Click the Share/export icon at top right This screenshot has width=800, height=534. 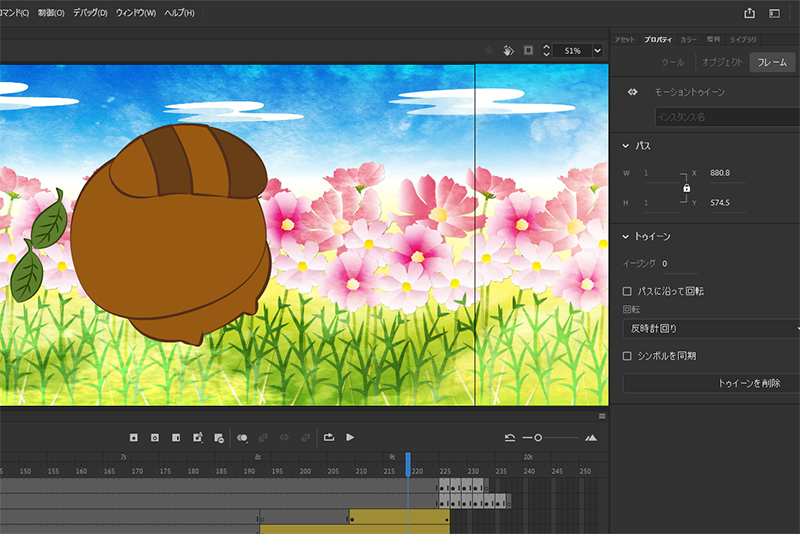tap(749, 13)
